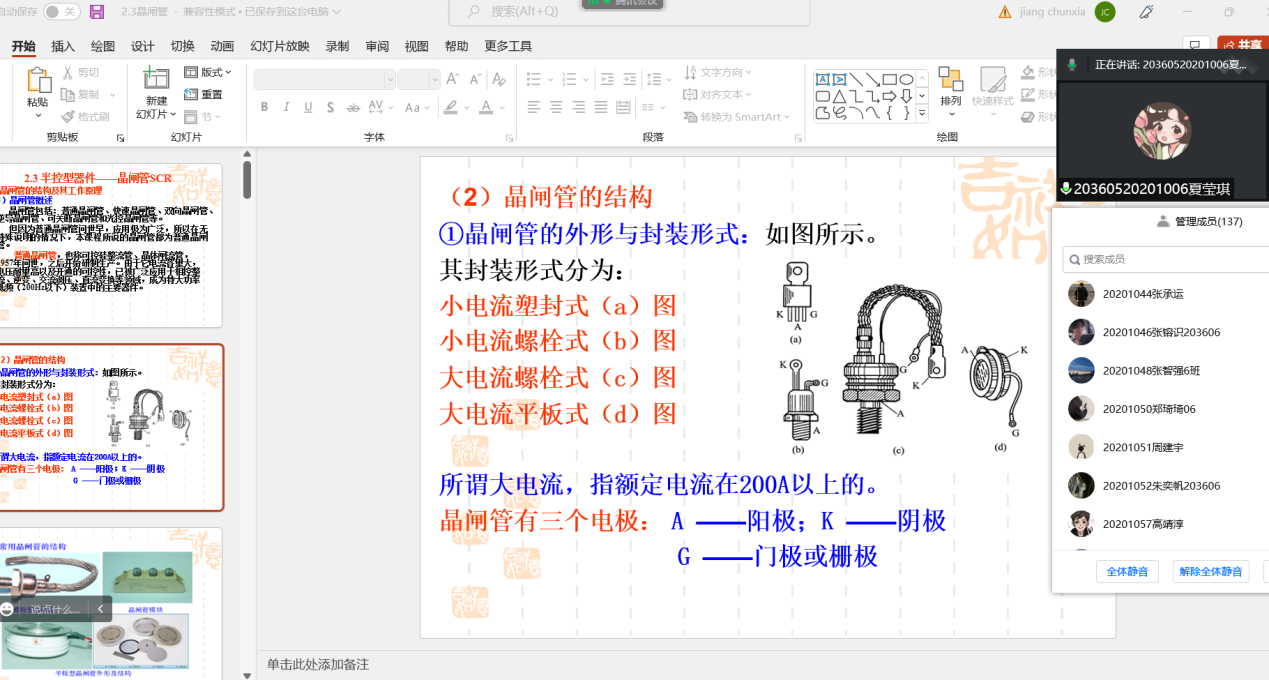Click the Reset slide (重置) icon
1269x680 pixels.
click(x=203, y=95)
